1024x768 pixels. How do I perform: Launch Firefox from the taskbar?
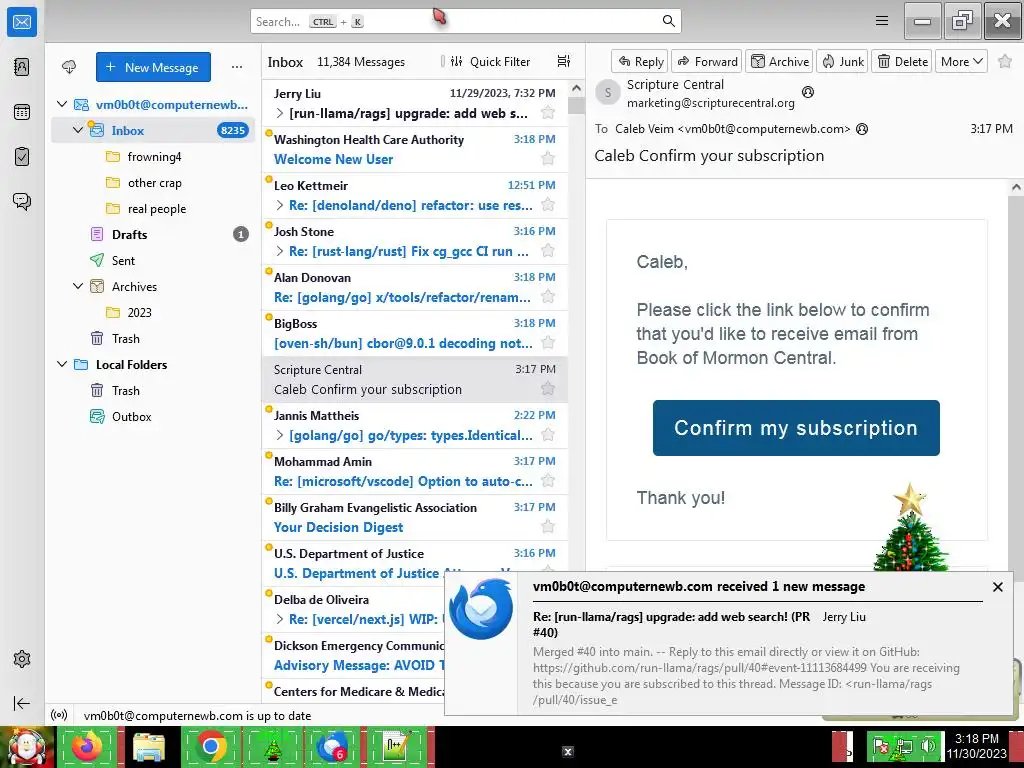coord(88,746)
